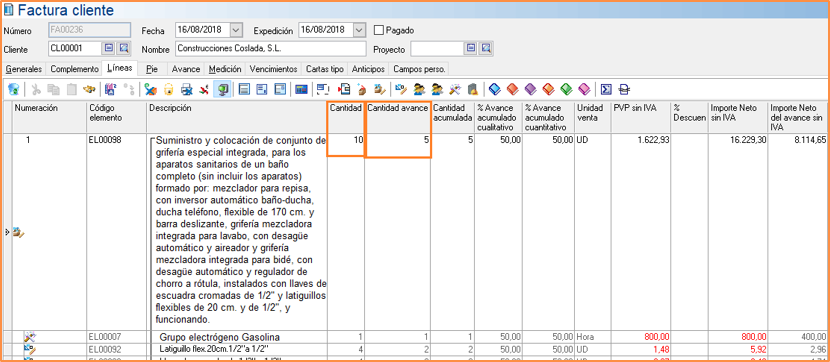This screenshot has width=830, height=362.
Task: Click the globe icon at toolbar start
Action: click(x=14, y=89)
